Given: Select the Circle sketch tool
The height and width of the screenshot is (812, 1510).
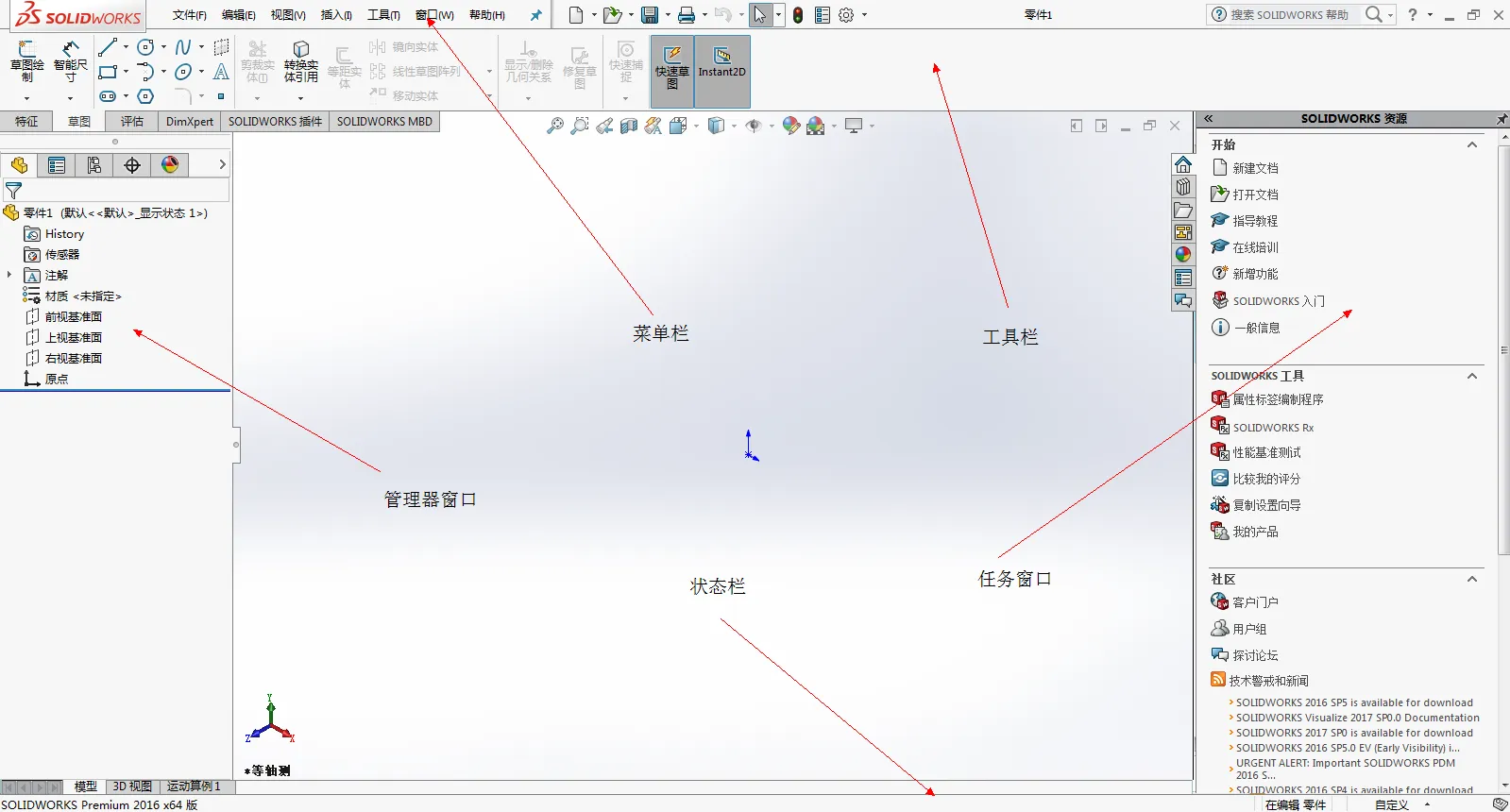Looking at the screenshot, I should click(x=145, y=47).
